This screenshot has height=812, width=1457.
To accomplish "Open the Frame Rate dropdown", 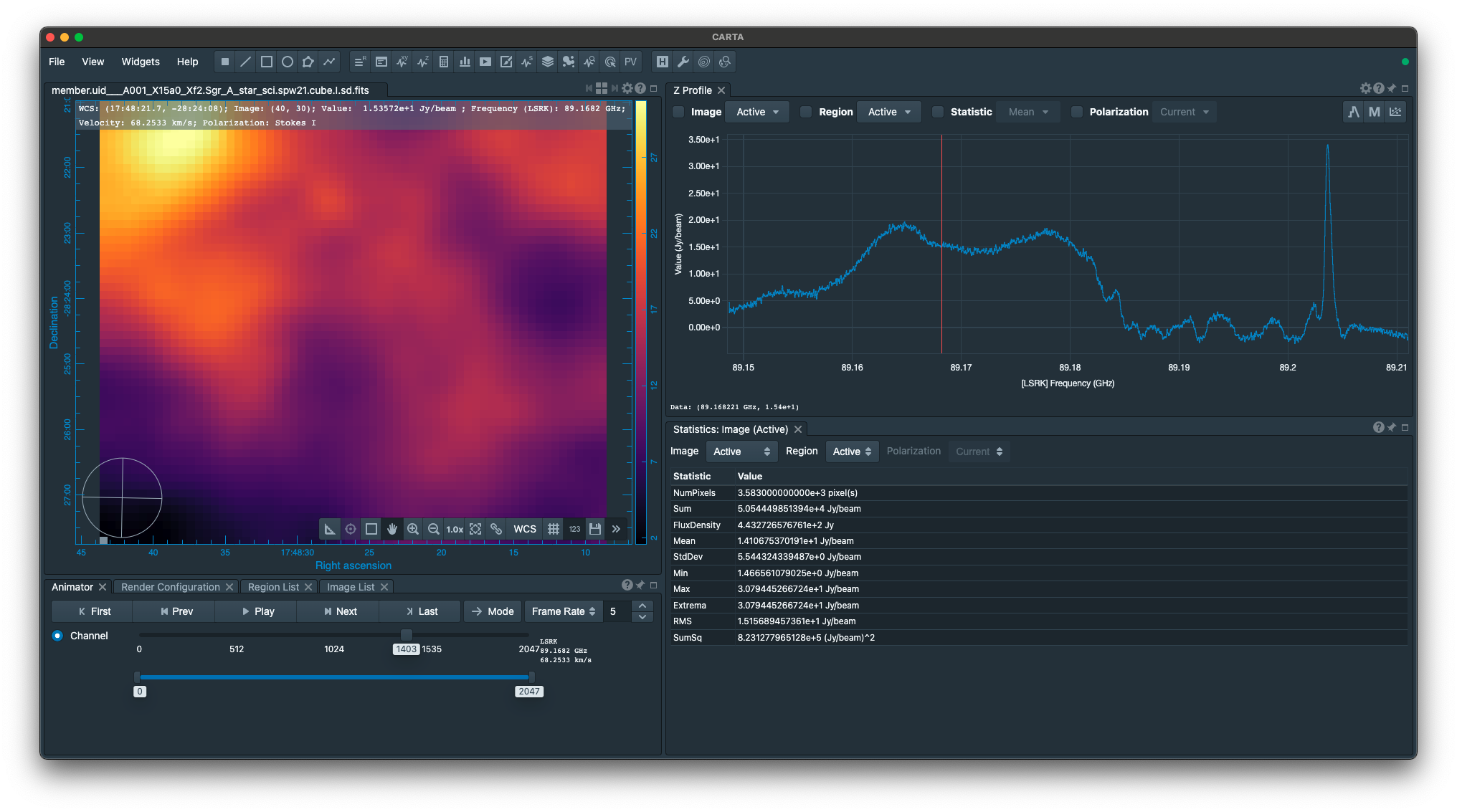I will coord(564,611).
